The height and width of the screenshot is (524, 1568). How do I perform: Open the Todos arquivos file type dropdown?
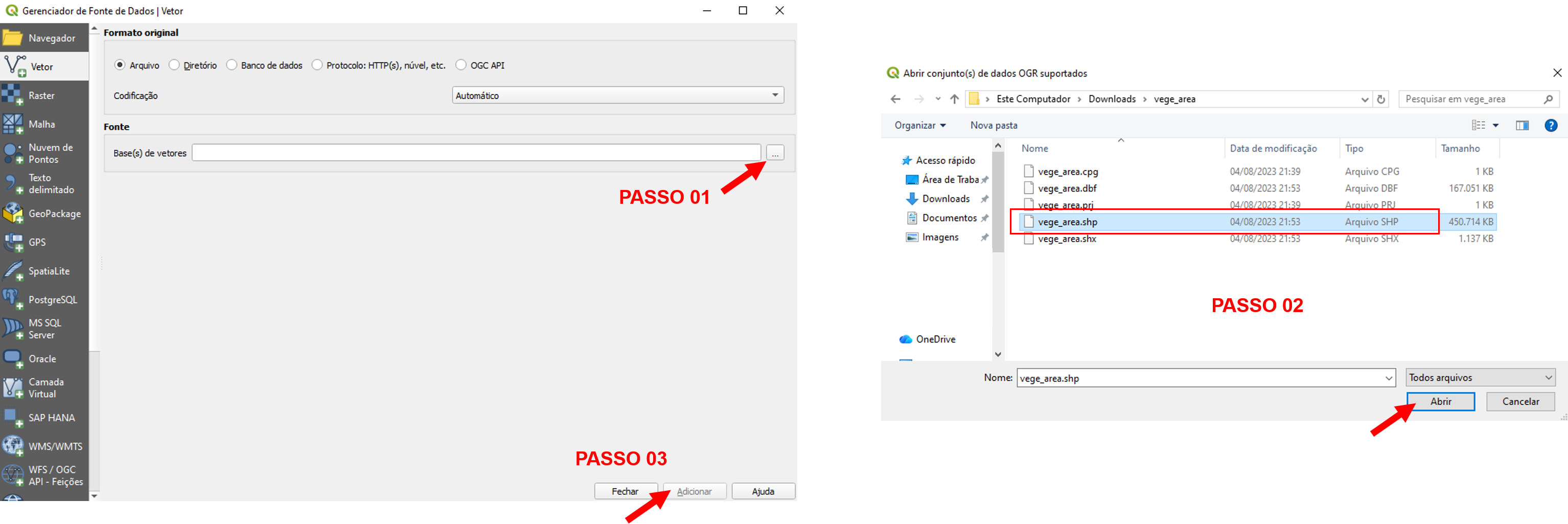tap(1480, 378)
